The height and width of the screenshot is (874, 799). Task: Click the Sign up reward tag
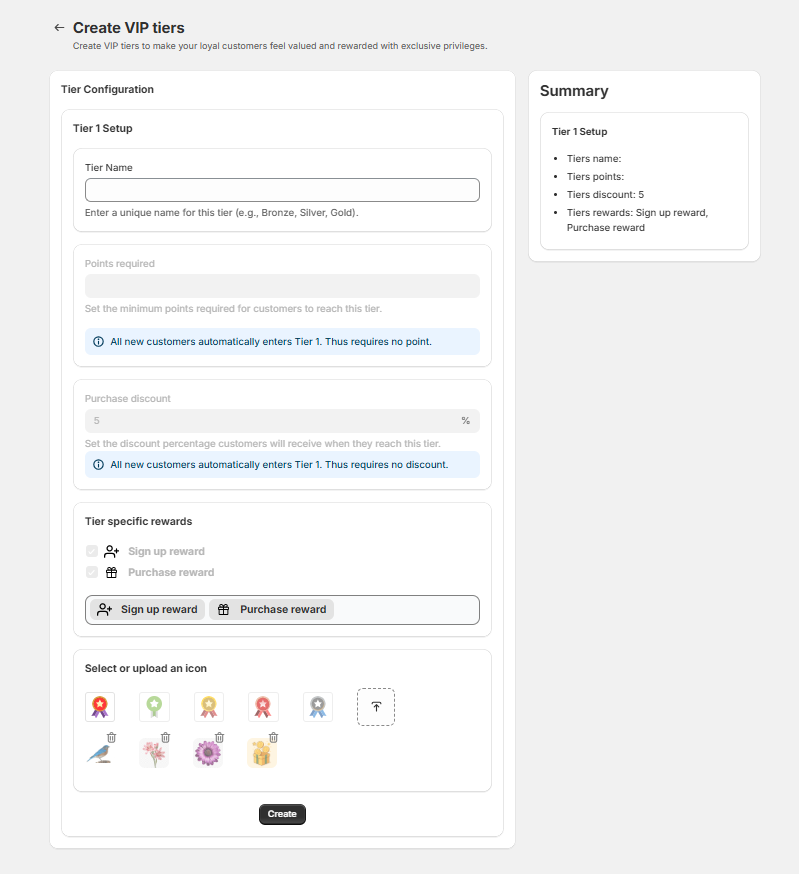(147, 609)
